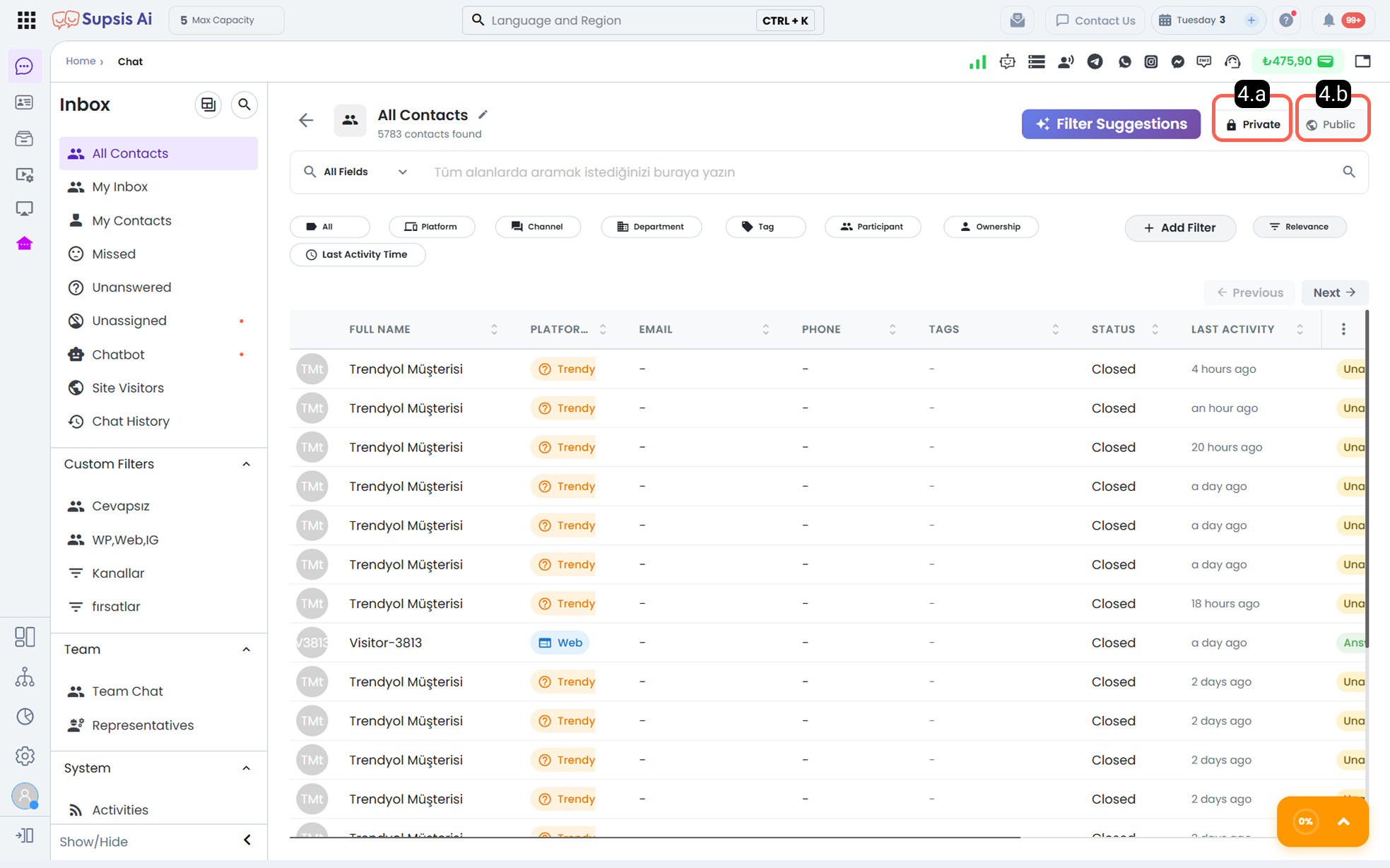
Task: Open Team Chat in the sidebar
Action: pyautogui.click(x=158, y=691)
